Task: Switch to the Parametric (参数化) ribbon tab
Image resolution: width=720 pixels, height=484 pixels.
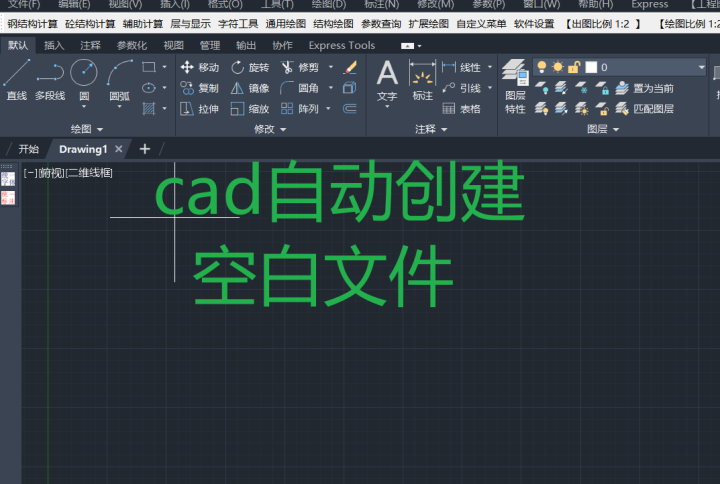Action: click(x=132, y=45)
